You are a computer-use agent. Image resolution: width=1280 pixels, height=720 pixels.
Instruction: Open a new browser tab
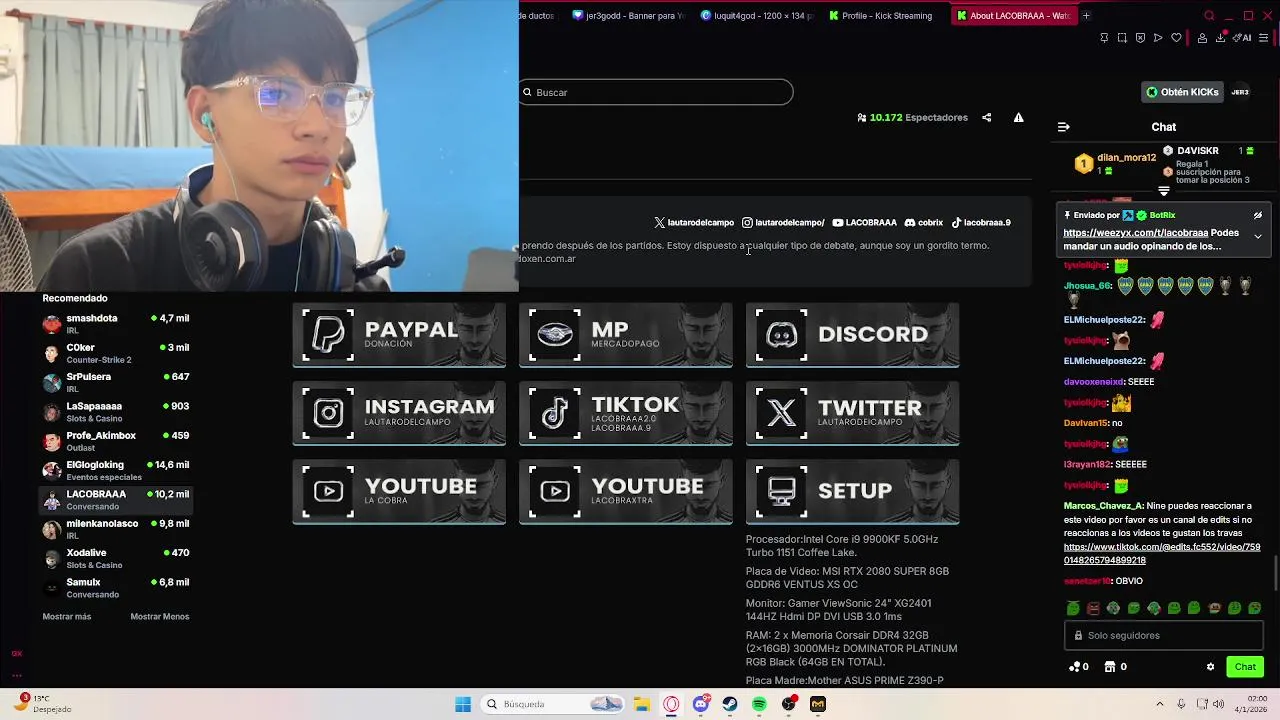[1086, 15]
